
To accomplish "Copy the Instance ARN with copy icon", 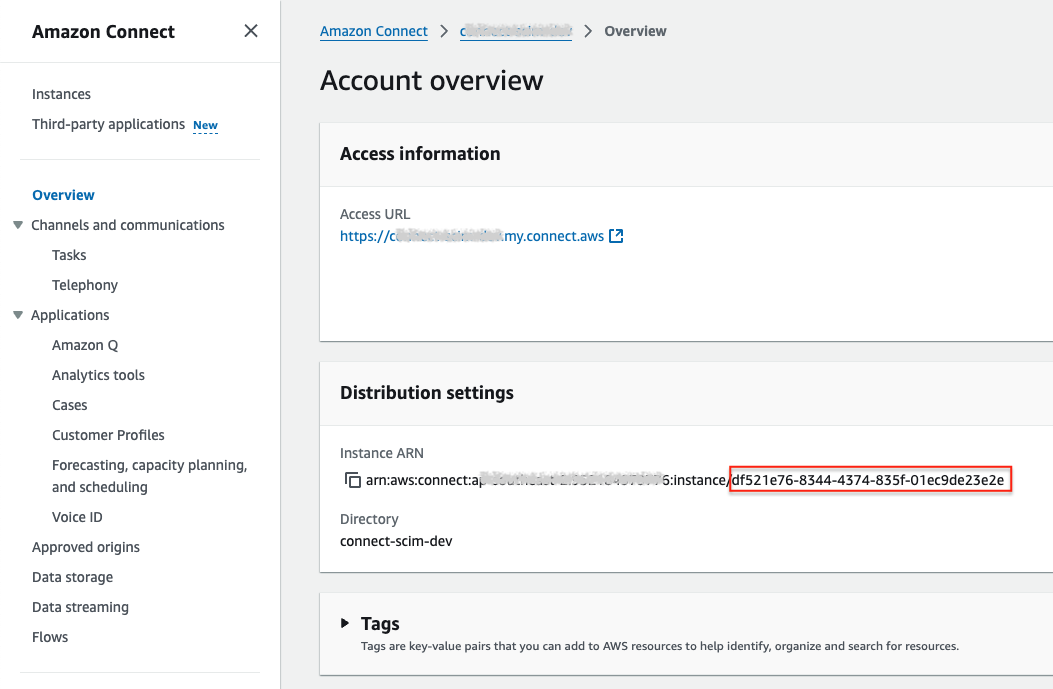I will pyautogui.click(x=352, y=481).
